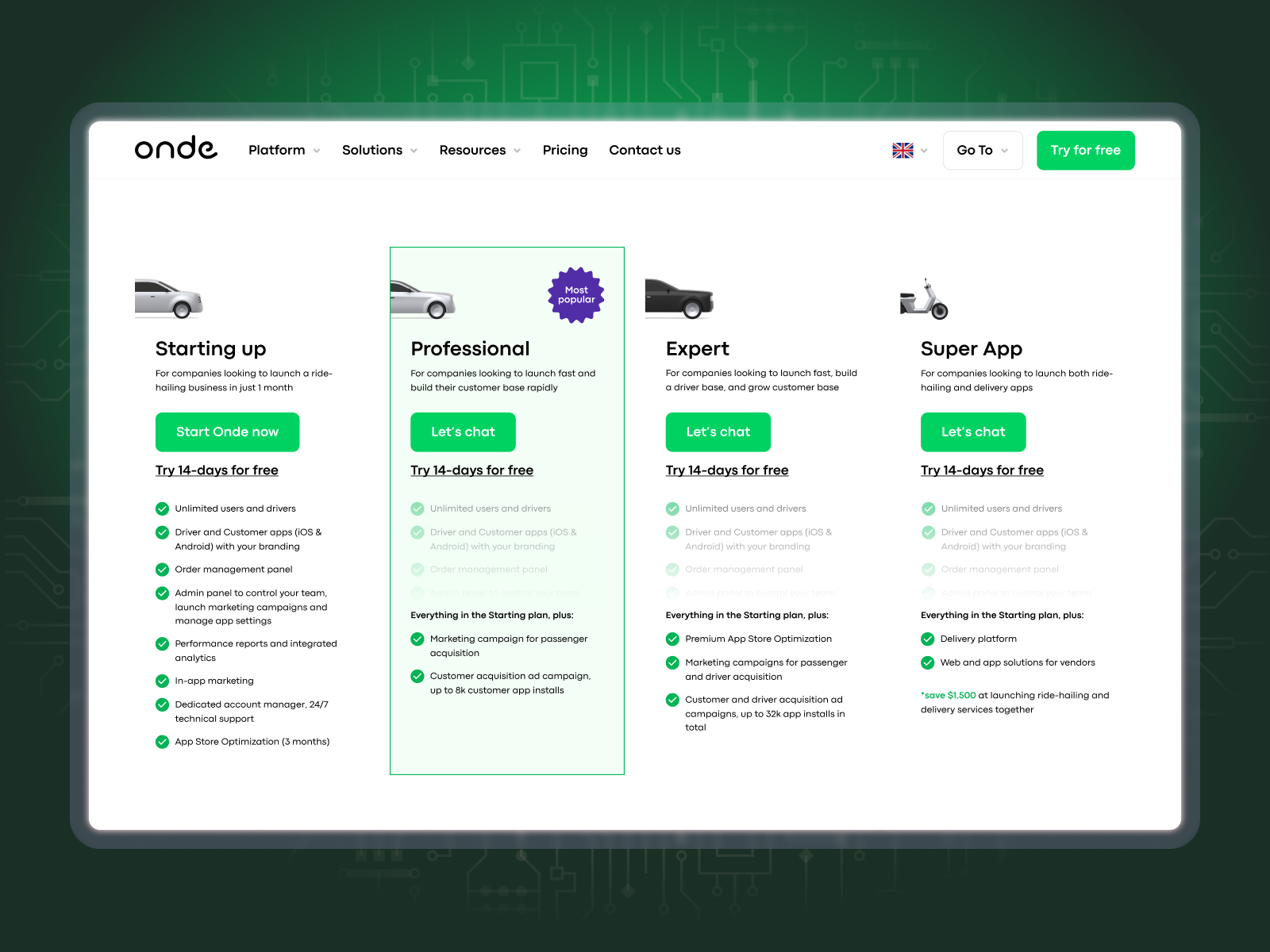Viewport: 1270px width, 952px height.
Task: Click checkmark beside Unlimited users in Starting up
Action: pyautogui.click(x=162, y=509)
